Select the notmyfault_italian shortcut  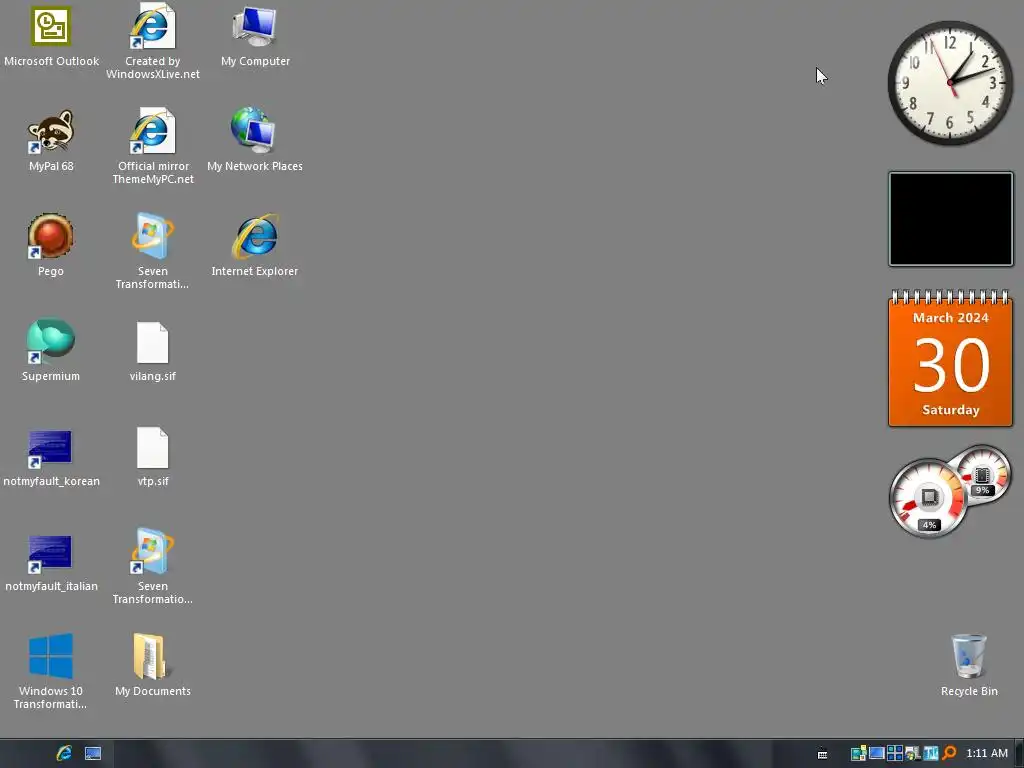(x=51, y=562)
